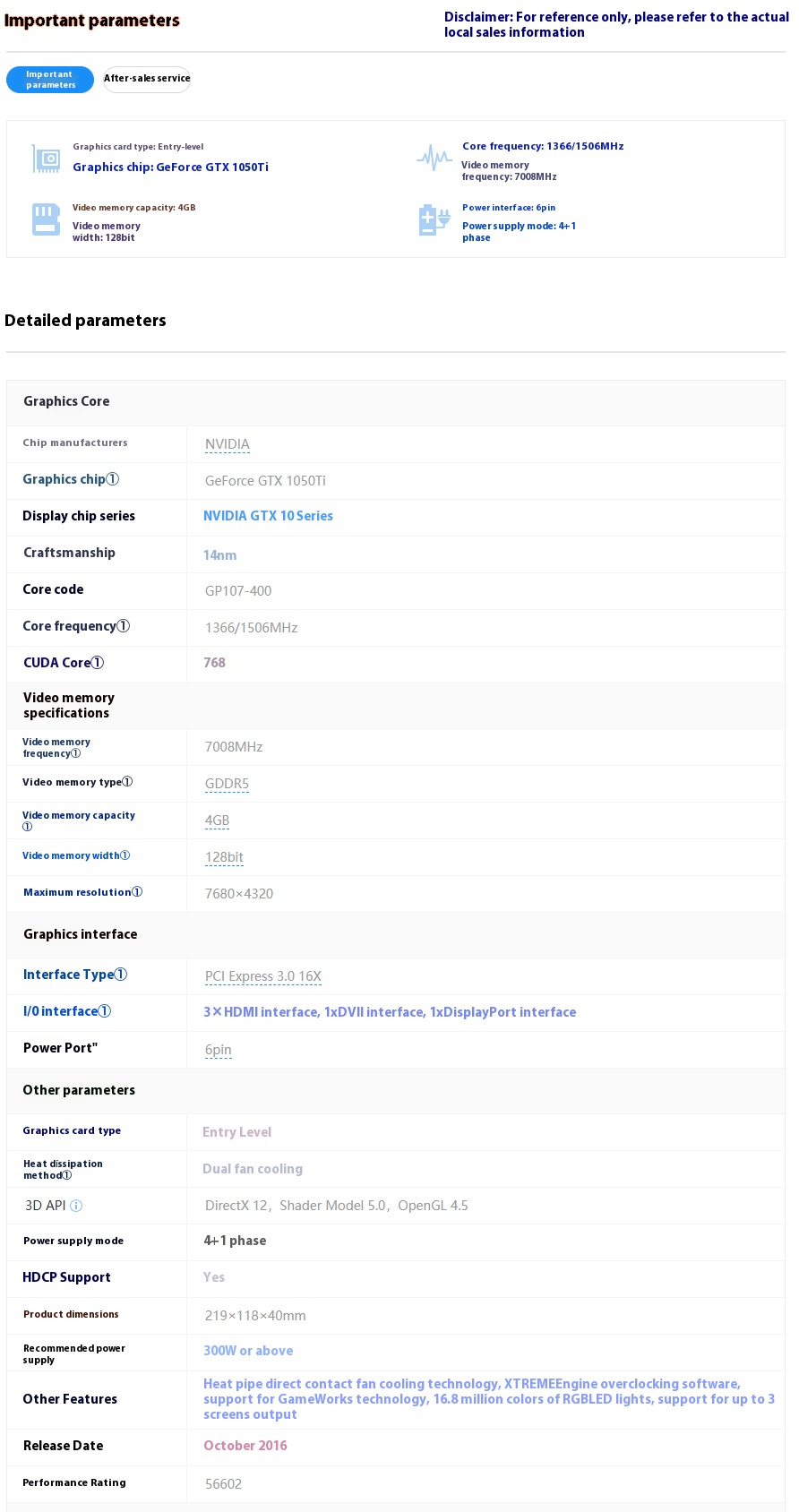Click the HDCP Support label
Screen dimensions: 799x1512
[x=66, y=1277]
